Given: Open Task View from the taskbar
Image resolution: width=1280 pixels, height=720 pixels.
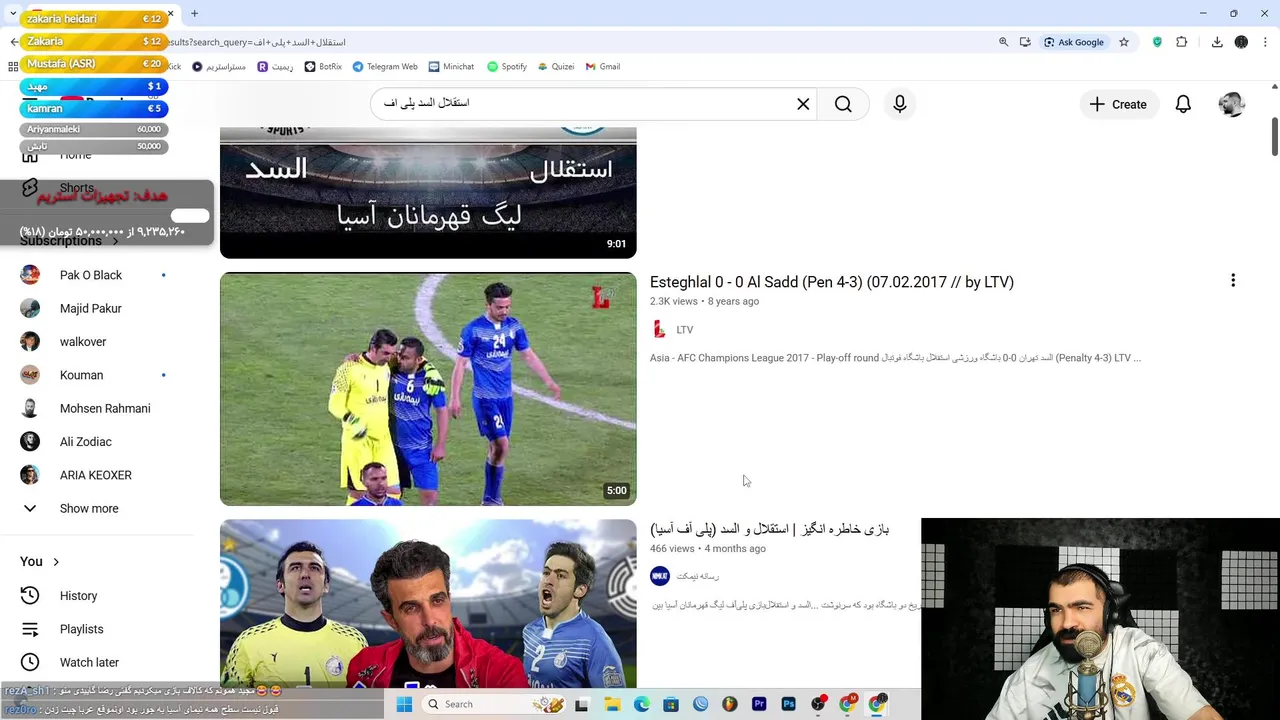Looking at the screenshot, I should pyautogui.click(x=582, y=704).
